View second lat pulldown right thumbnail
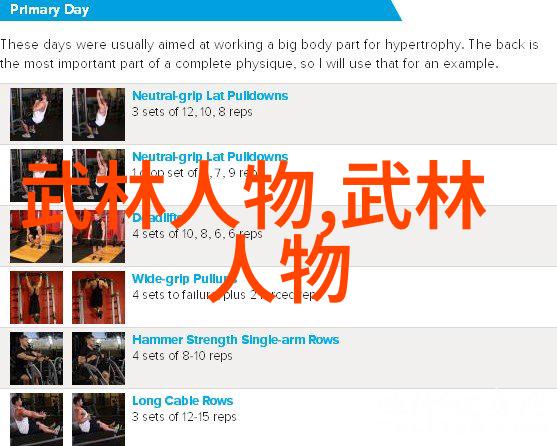Screen dimensions: 557x446 98,175
